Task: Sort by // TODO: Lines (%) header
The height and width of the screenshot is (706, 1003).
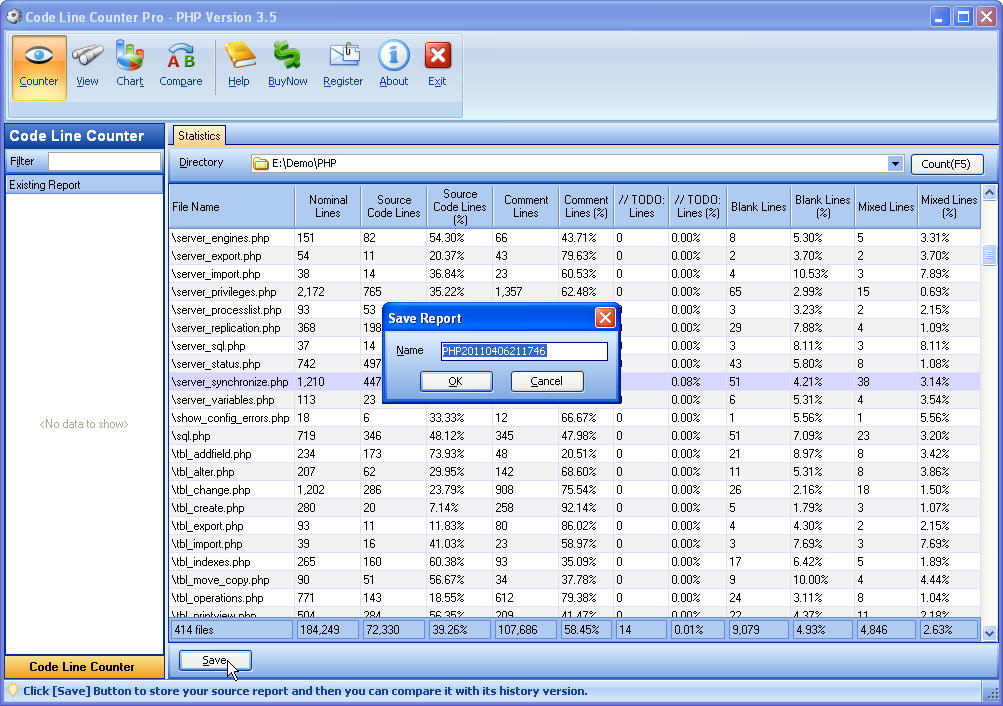Action: point(697,207)
